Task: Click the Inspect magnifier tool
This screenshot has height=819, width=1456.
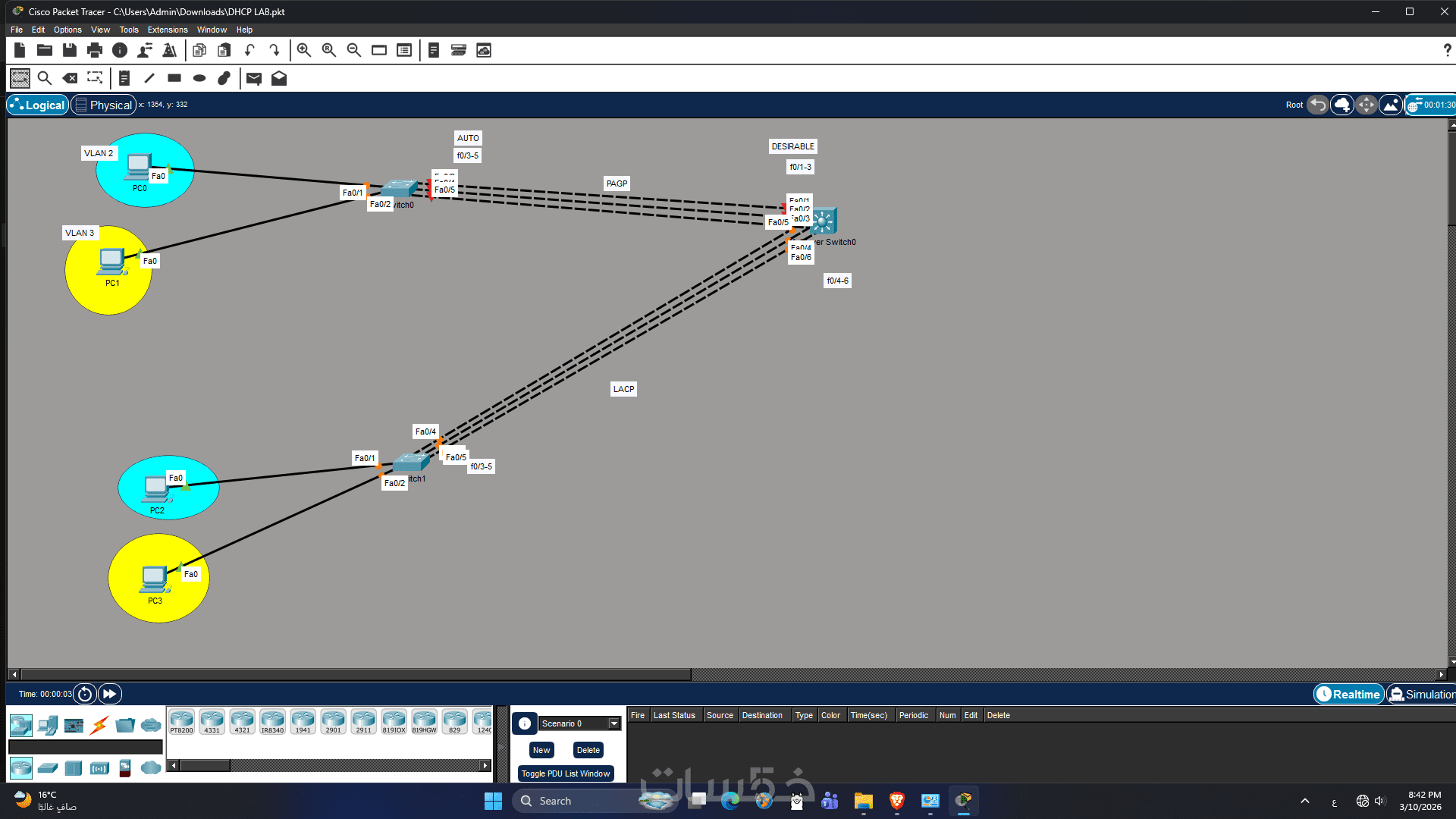Action: point(45,78)
